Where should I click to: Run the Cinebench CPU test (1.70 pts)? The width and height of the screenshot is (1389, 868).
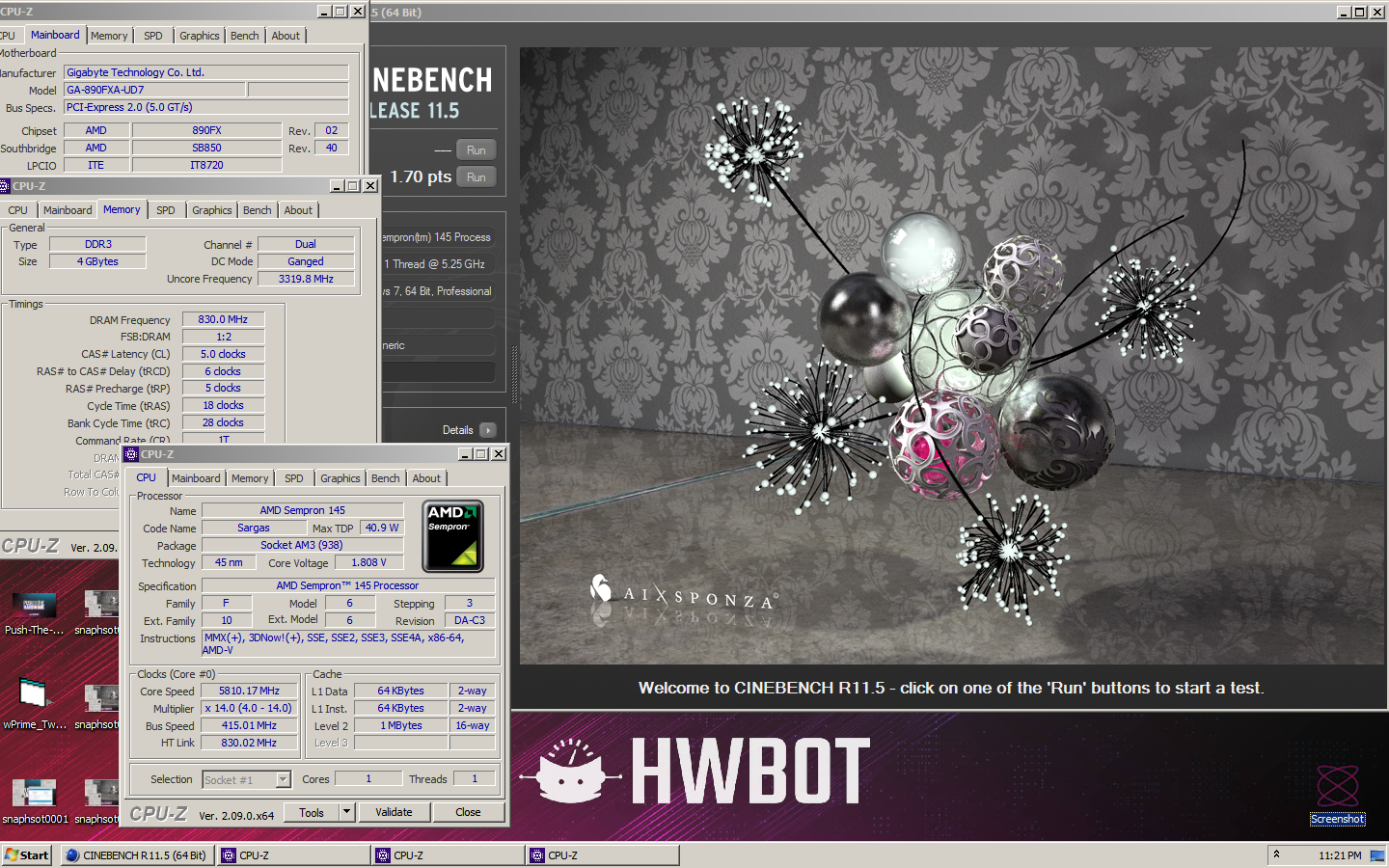[x=477, y=177]
